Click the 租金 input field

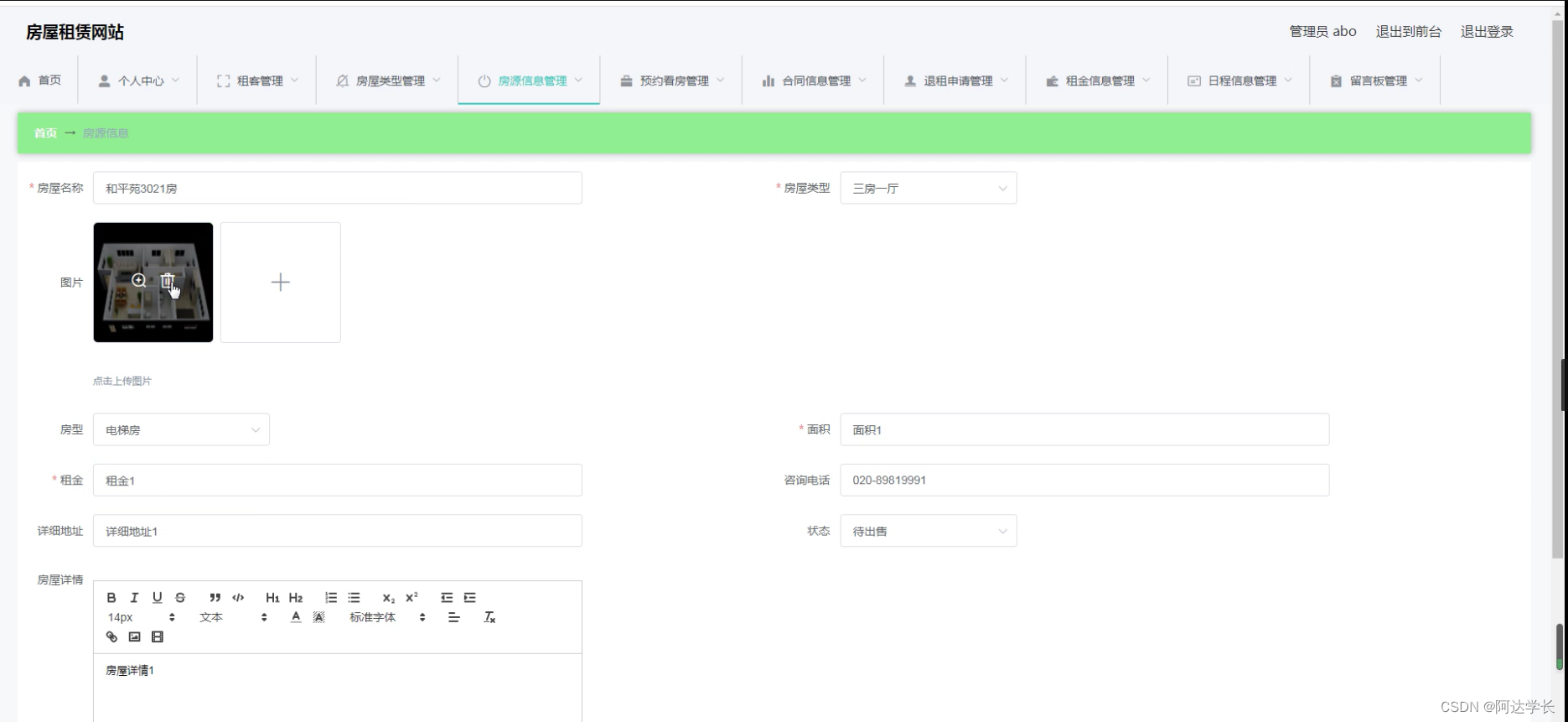tap(338, 480)
